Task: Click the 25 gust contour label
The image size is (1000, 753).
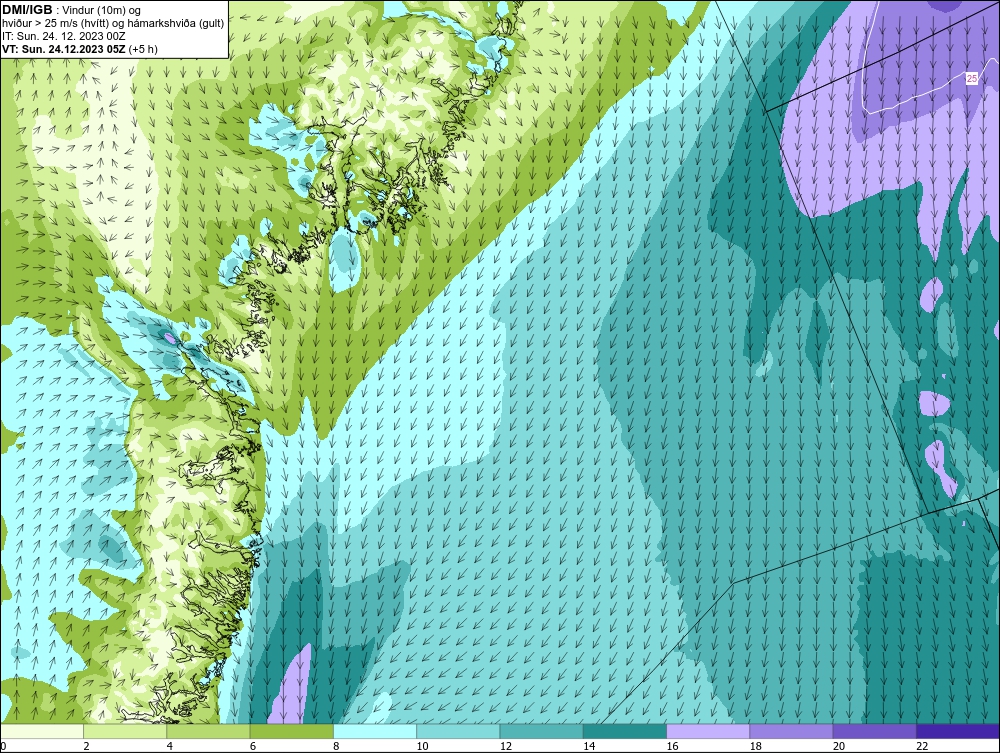Action: coord(972,78)
